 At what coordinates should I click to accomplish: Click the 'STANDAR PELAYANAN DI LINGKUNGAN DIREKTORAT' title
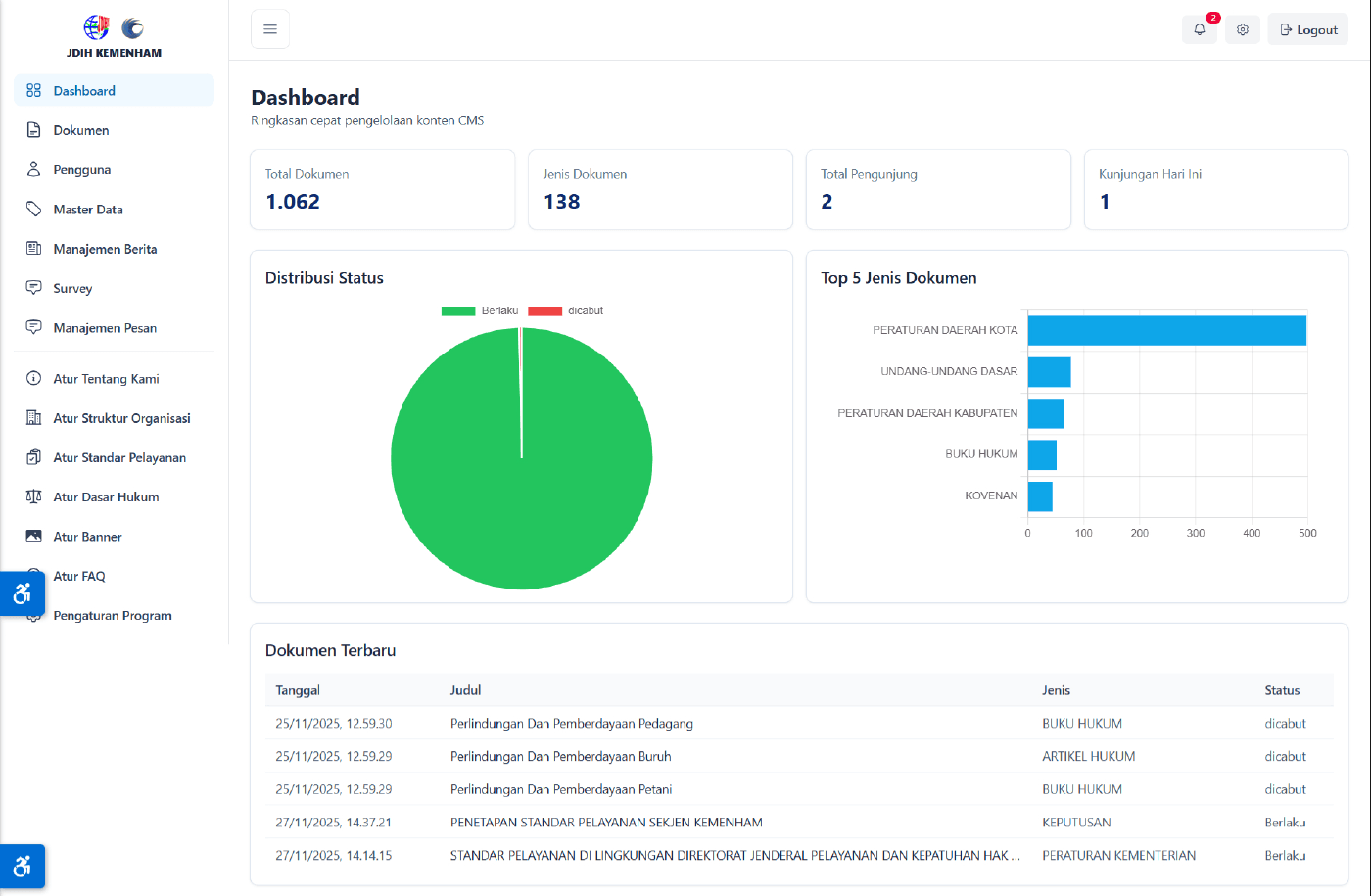[x=735, y=855]
